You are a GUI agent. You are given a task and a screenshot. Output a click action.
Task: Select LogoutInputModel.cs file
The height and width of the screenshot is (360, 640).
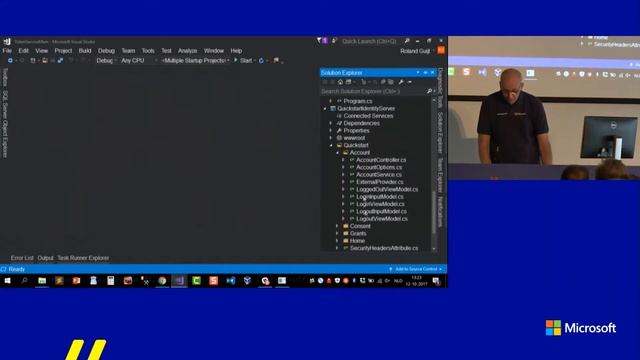coord(381,211)
